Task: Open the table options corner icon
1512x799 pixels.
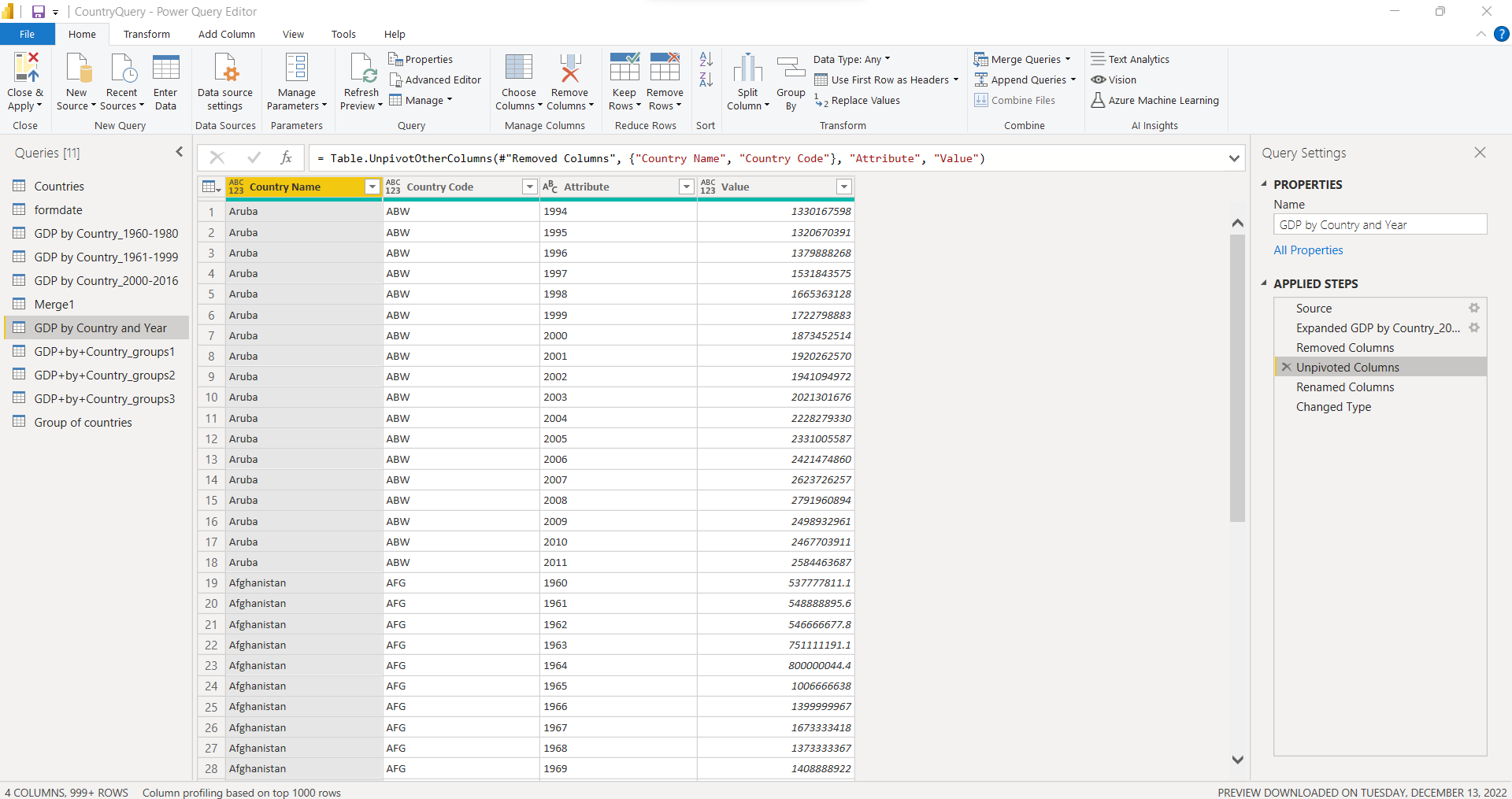Action: 211,187
